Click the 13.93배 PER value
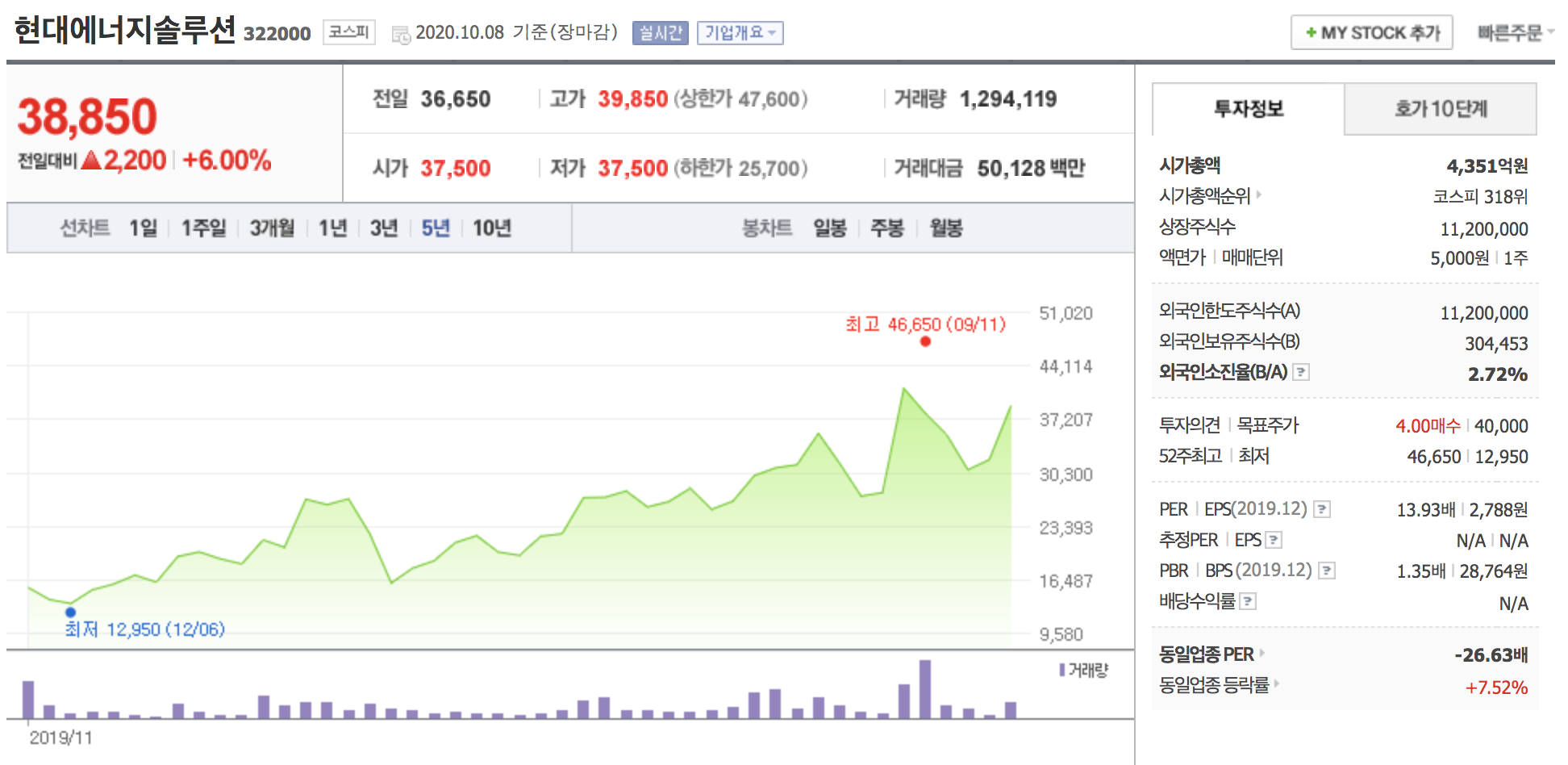 click(x=1426, y=510)
